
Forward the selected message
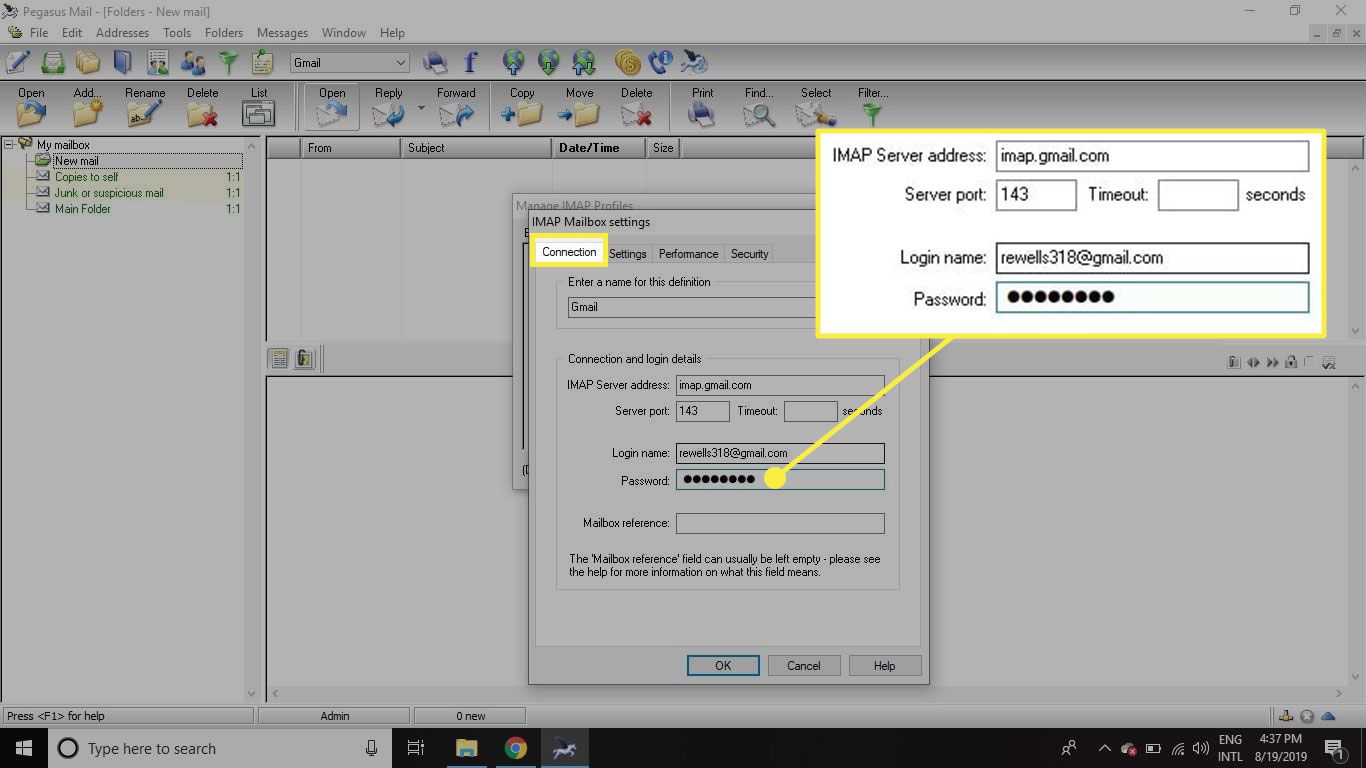456,106
